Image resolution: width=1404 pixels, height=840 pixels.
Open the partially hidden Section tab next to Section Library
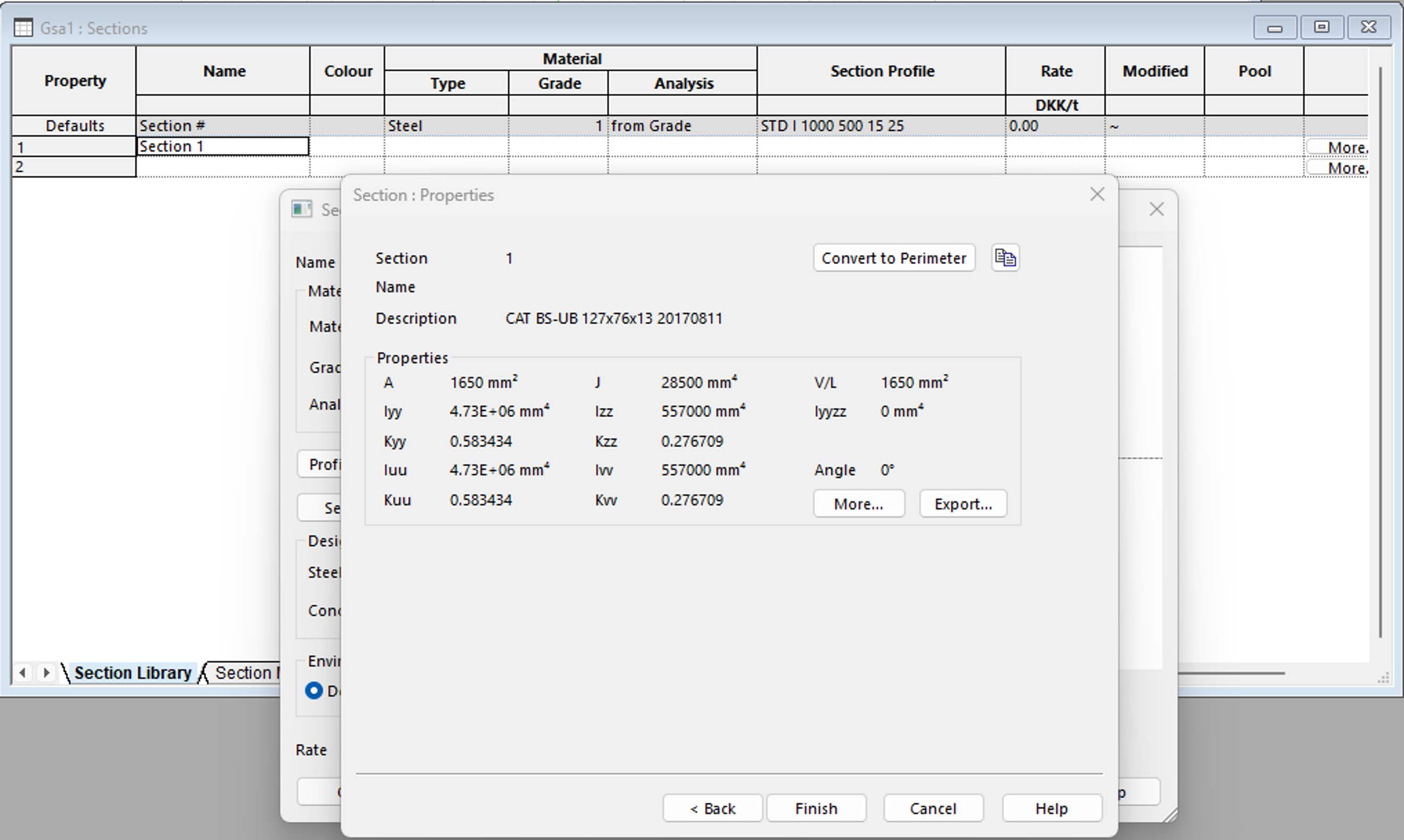coord(243,672)
